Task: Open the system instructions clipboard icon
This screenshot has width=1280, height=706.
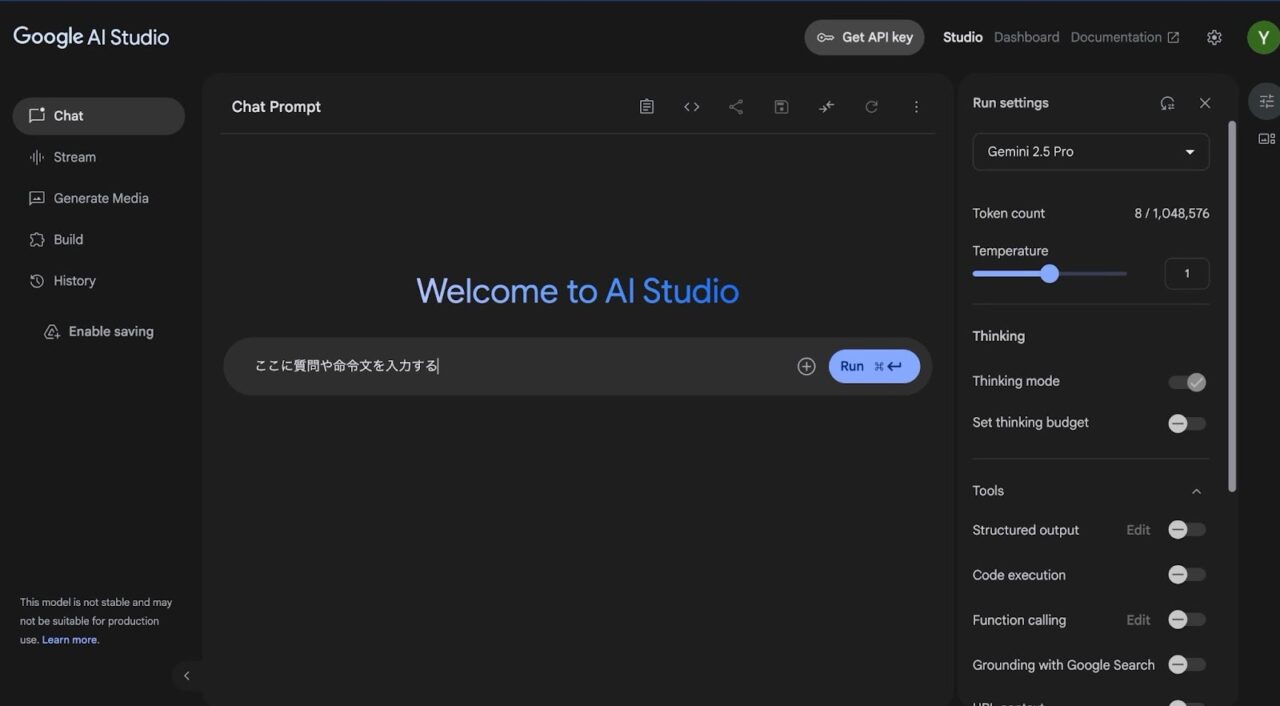Action: [647, 107]
